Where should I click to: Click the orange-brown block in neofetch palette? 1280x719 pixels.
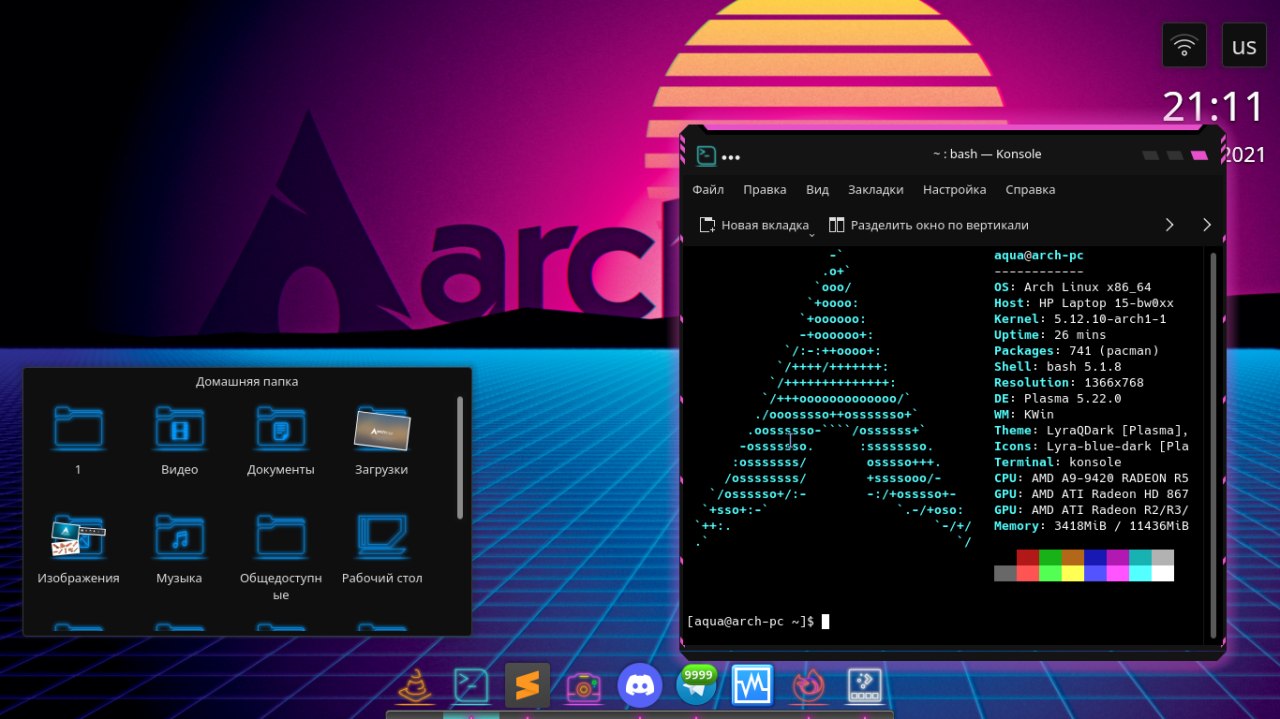click(1072, 557)
